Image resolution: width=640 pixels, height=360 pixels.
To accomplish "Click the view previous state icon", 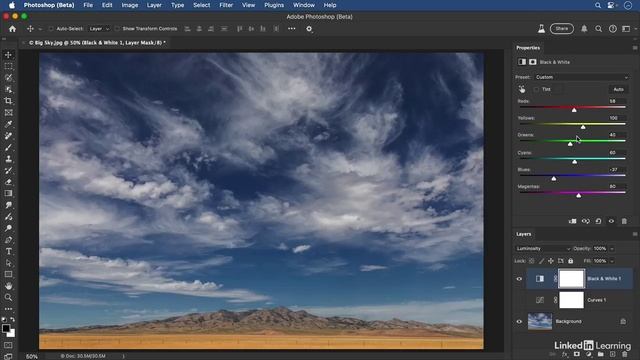I will click(x=585, y=221).
